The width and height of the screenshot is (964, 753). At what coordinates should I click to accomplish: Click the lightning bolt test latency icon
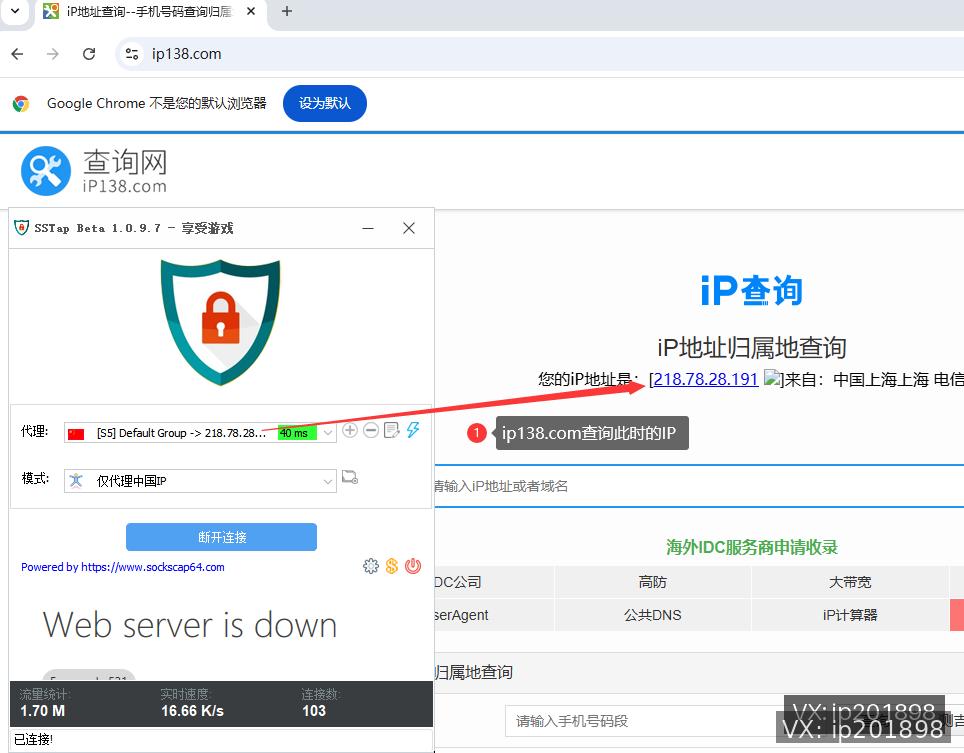pyautogui.click(x=413, y=430)
